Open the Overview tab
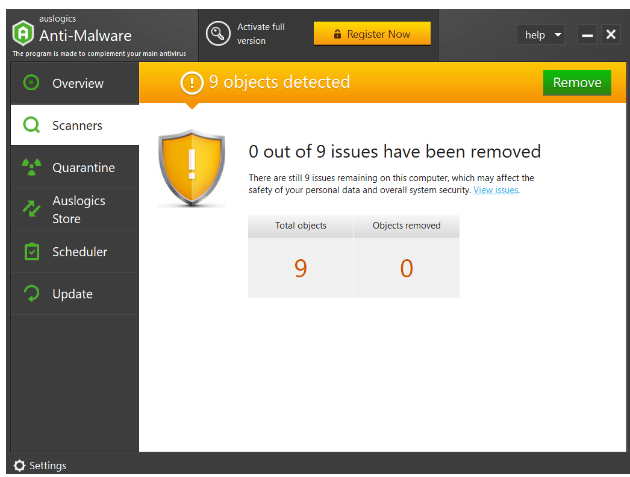The width and height of the screenshot is (630, 477). (x=75, y=83)
